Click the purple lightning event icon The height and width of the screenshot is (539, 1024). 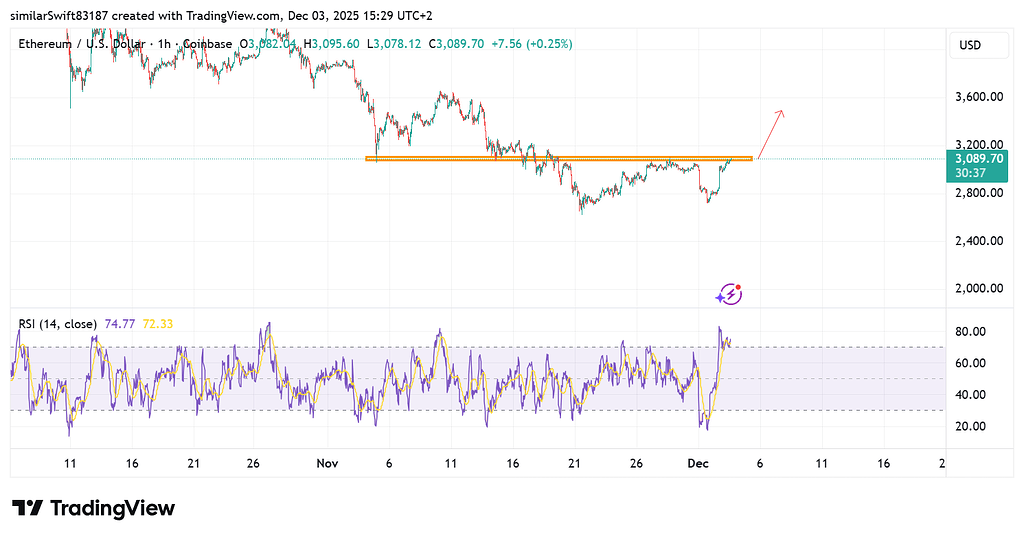(730, 294)
